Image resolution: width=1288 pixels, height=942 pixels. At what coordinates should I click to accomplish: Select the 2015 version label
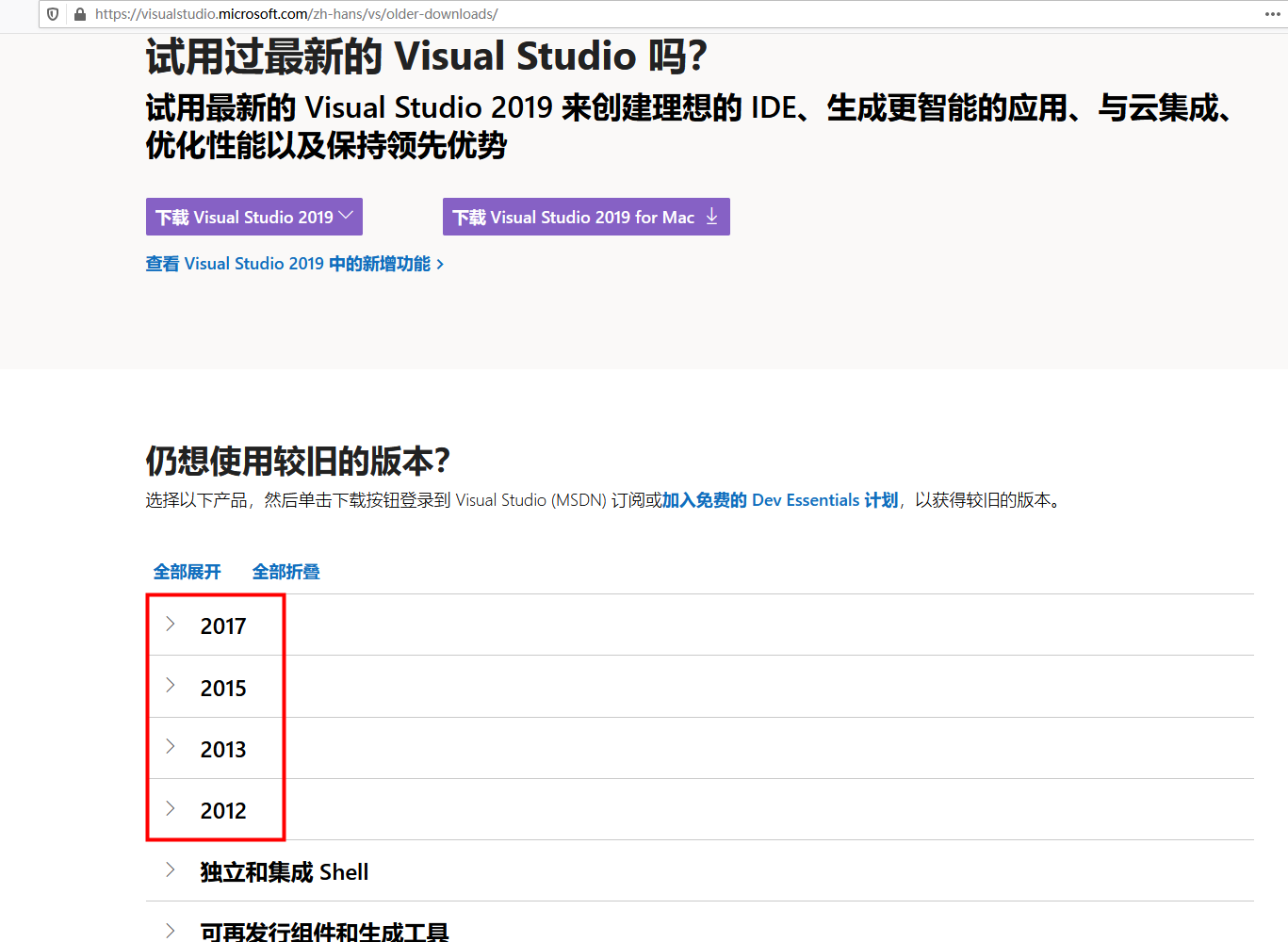pos(223,689)
